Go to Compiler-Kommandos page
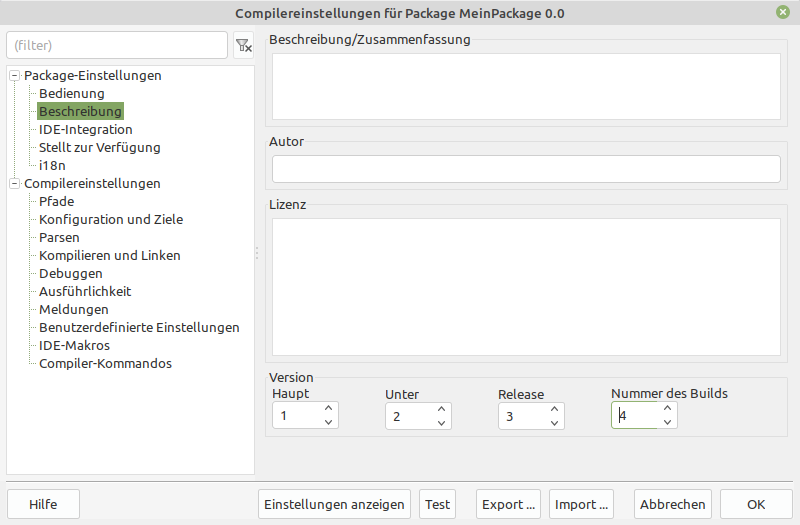The height and width of the screenshot is (525, 800). pos(105,364)
